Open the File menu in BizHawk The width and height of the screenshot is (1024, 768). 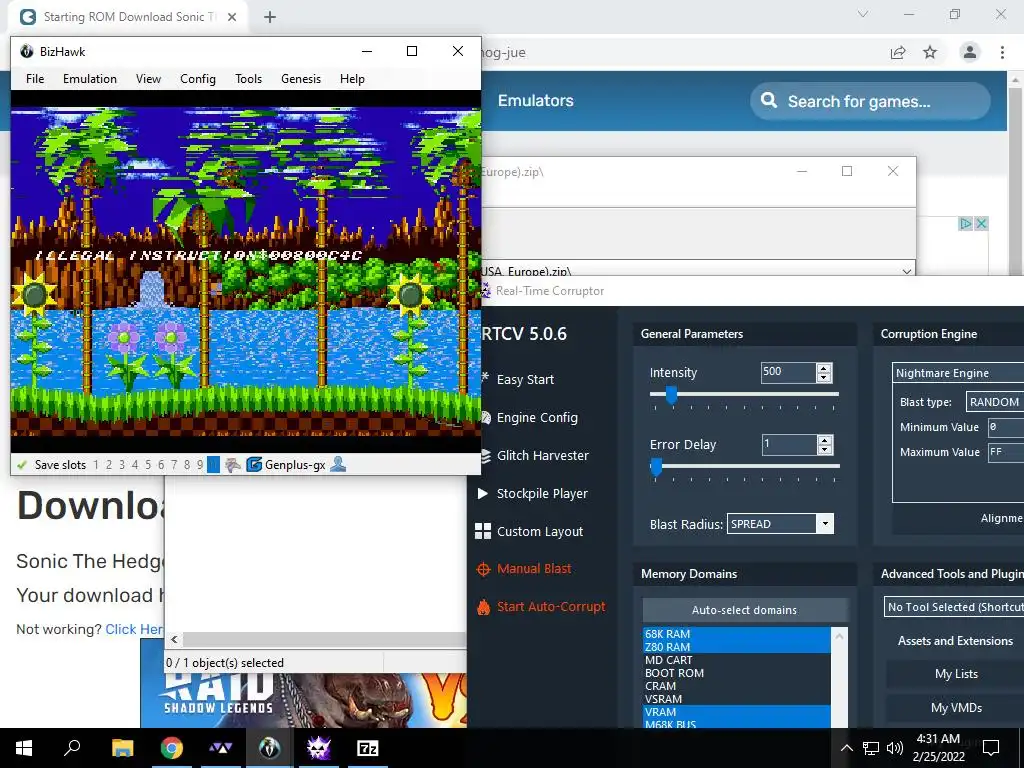[35, 79]
